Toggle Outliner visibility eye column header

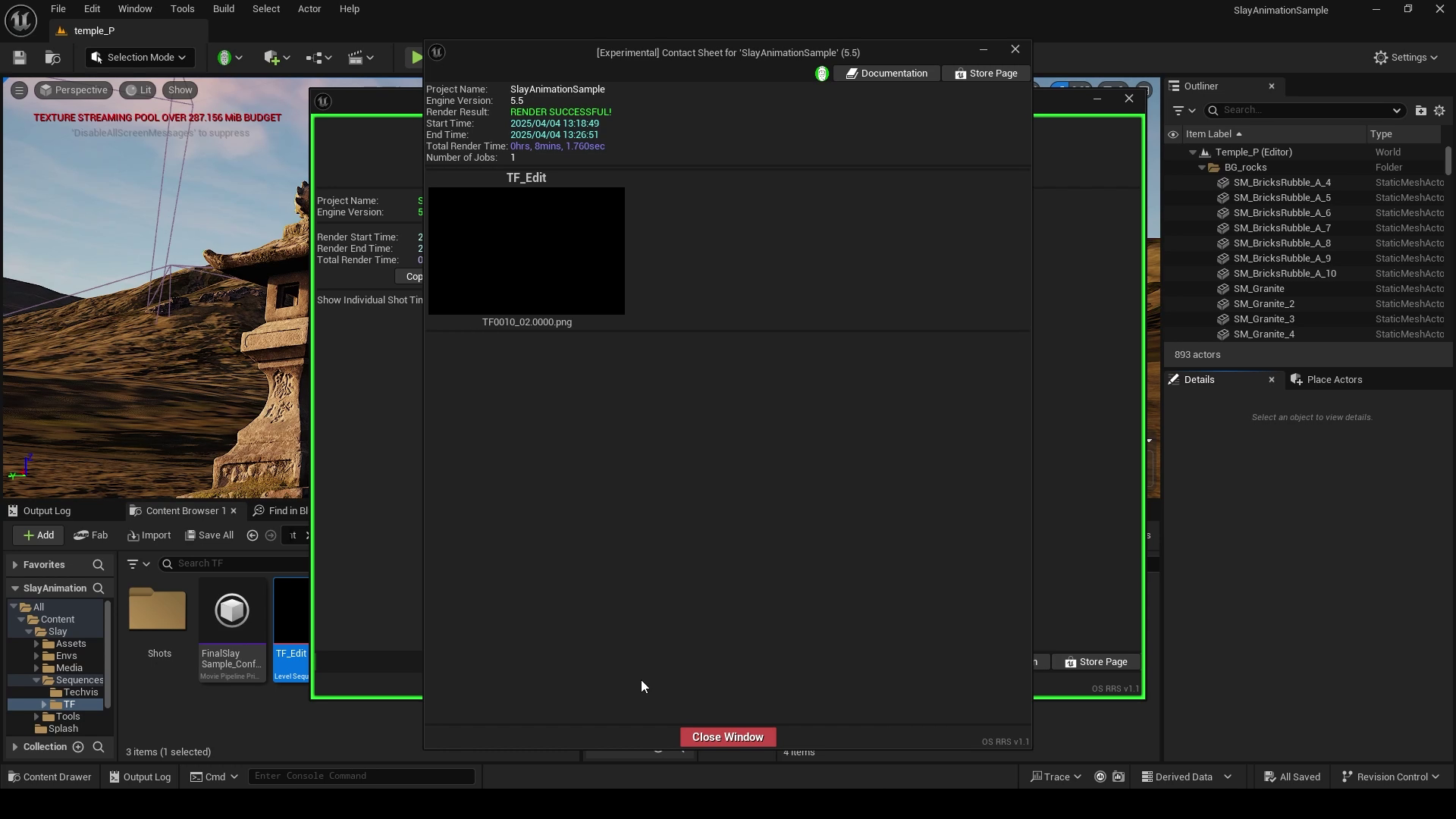pyautogui.click(x=1172, y=134)
